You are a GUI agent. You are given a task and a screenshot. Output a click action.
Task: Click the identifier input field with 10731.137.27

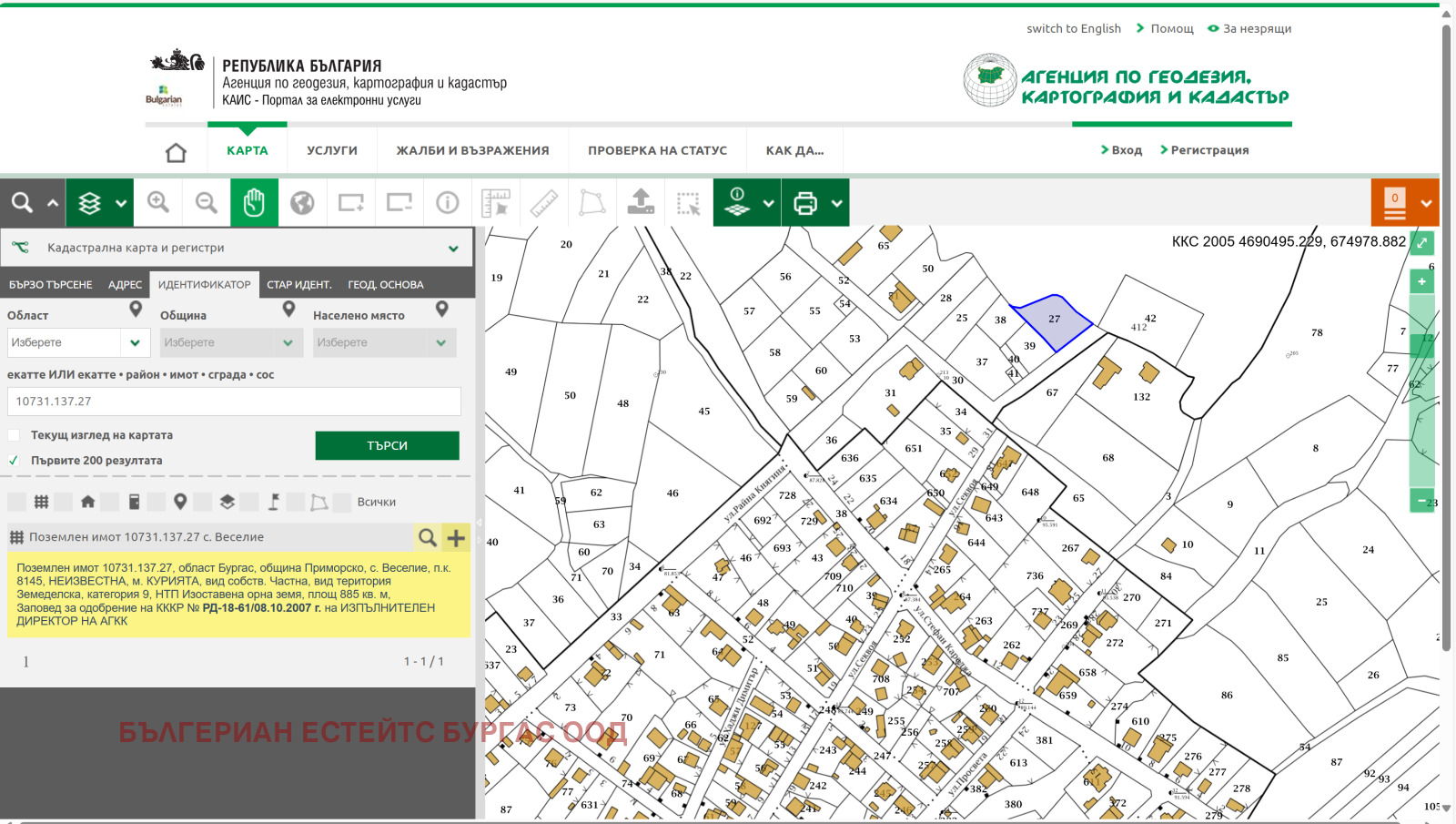point(234,402)
